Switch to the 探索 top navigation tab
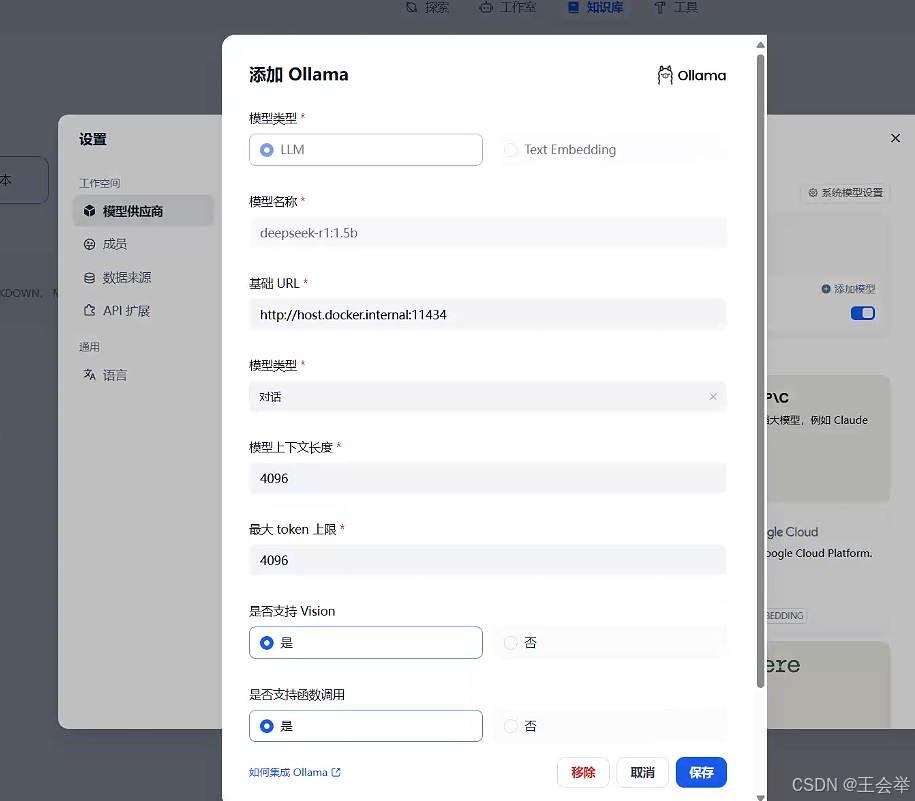The image size is (915, 801). click(x=428, y=8)
